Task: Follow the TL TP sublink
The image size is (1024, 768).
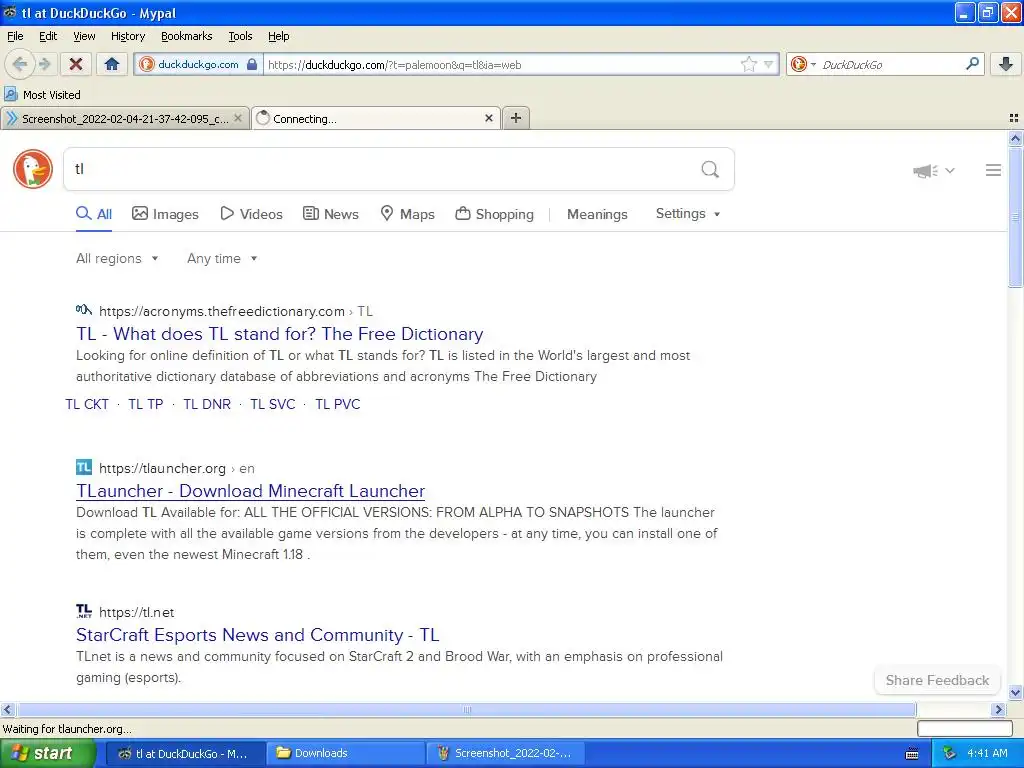Action: [146, 404]
